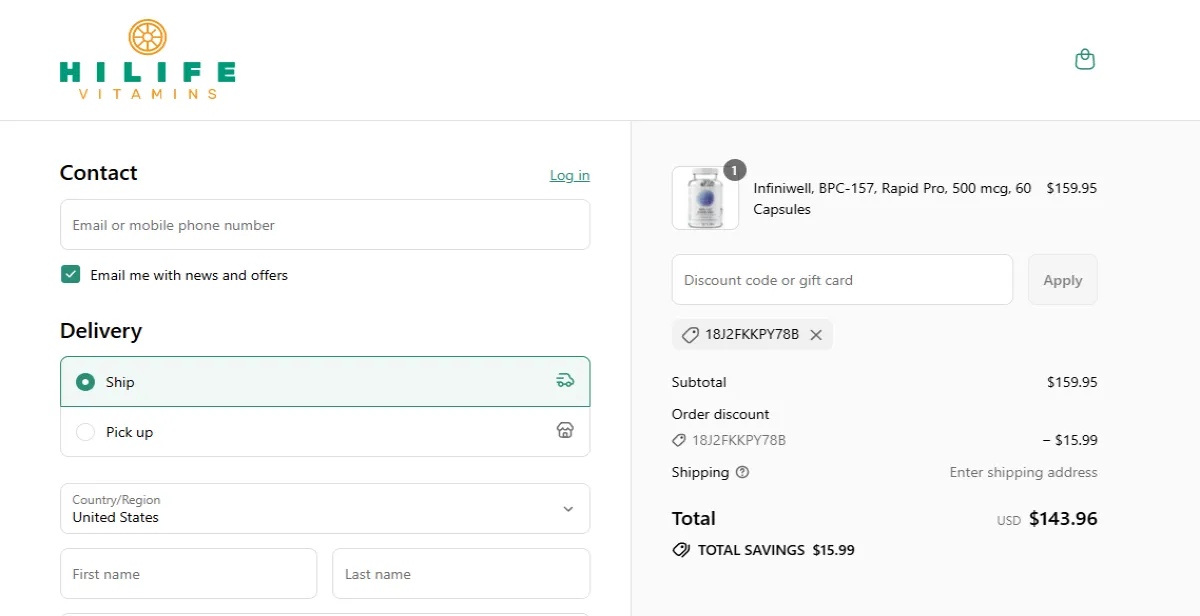
Task: Click the TOTAL SAVINGS $15.99 text
Action: pyautogui.click(x=776, y=550)
